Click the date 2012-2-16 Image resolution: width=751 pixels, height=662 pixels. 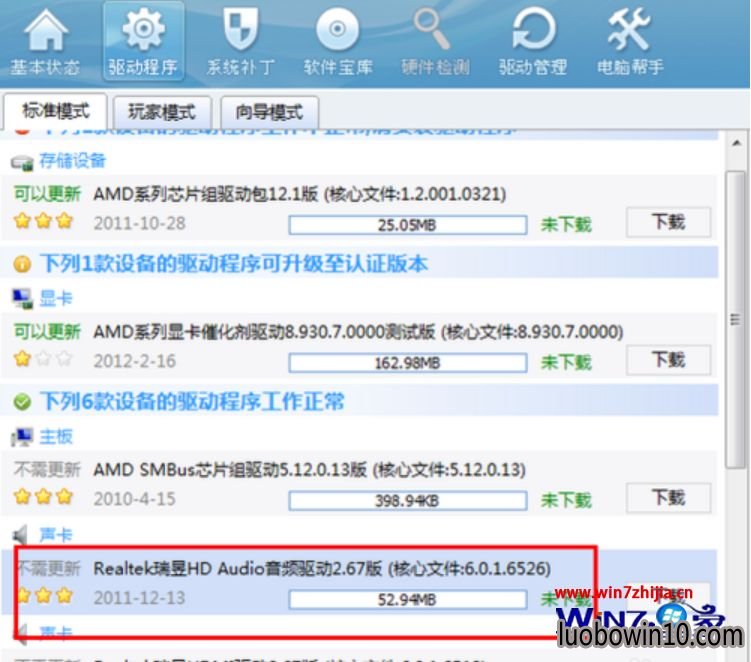(135, 361)
